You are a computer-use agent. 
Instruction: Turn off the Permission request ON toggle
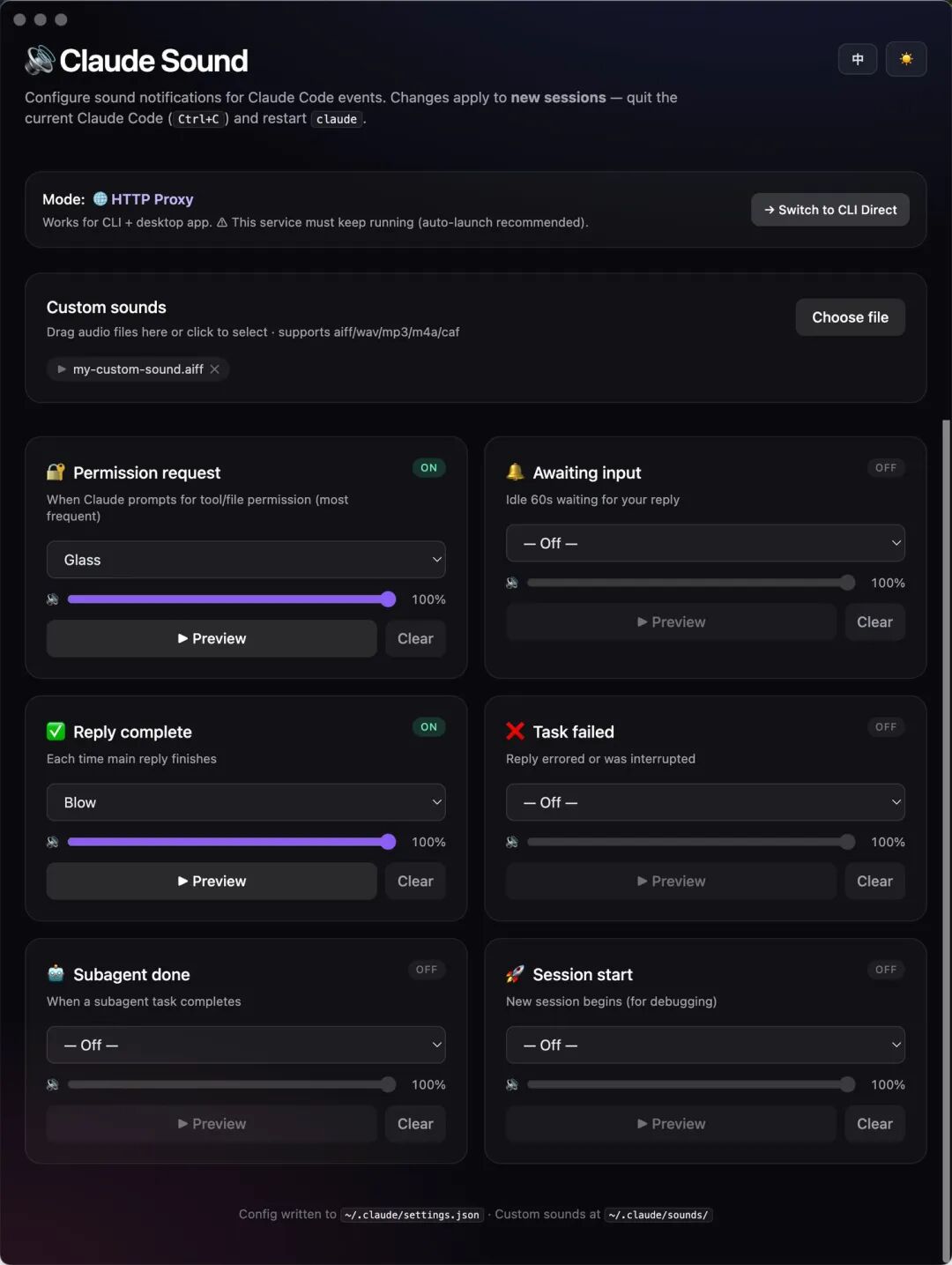tap(428, 468)
